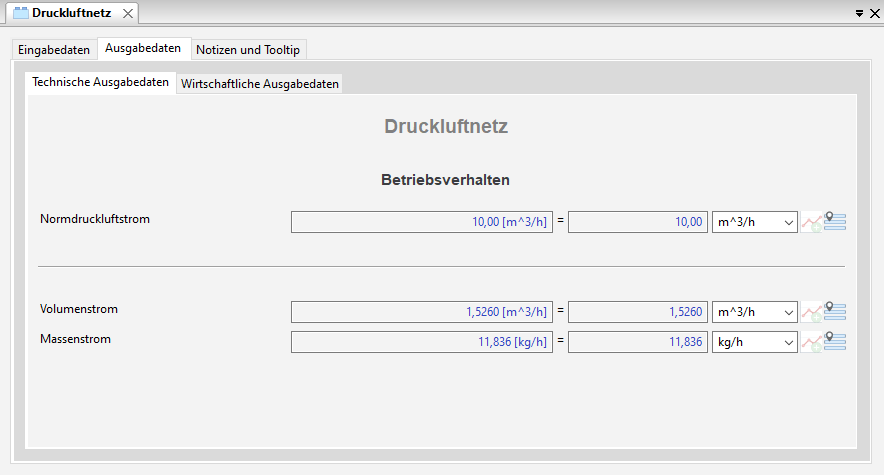Select the Massenstrom 11,836 [kg/h] field
Viewport: 884px width, 475px height.
click(421, 342)
